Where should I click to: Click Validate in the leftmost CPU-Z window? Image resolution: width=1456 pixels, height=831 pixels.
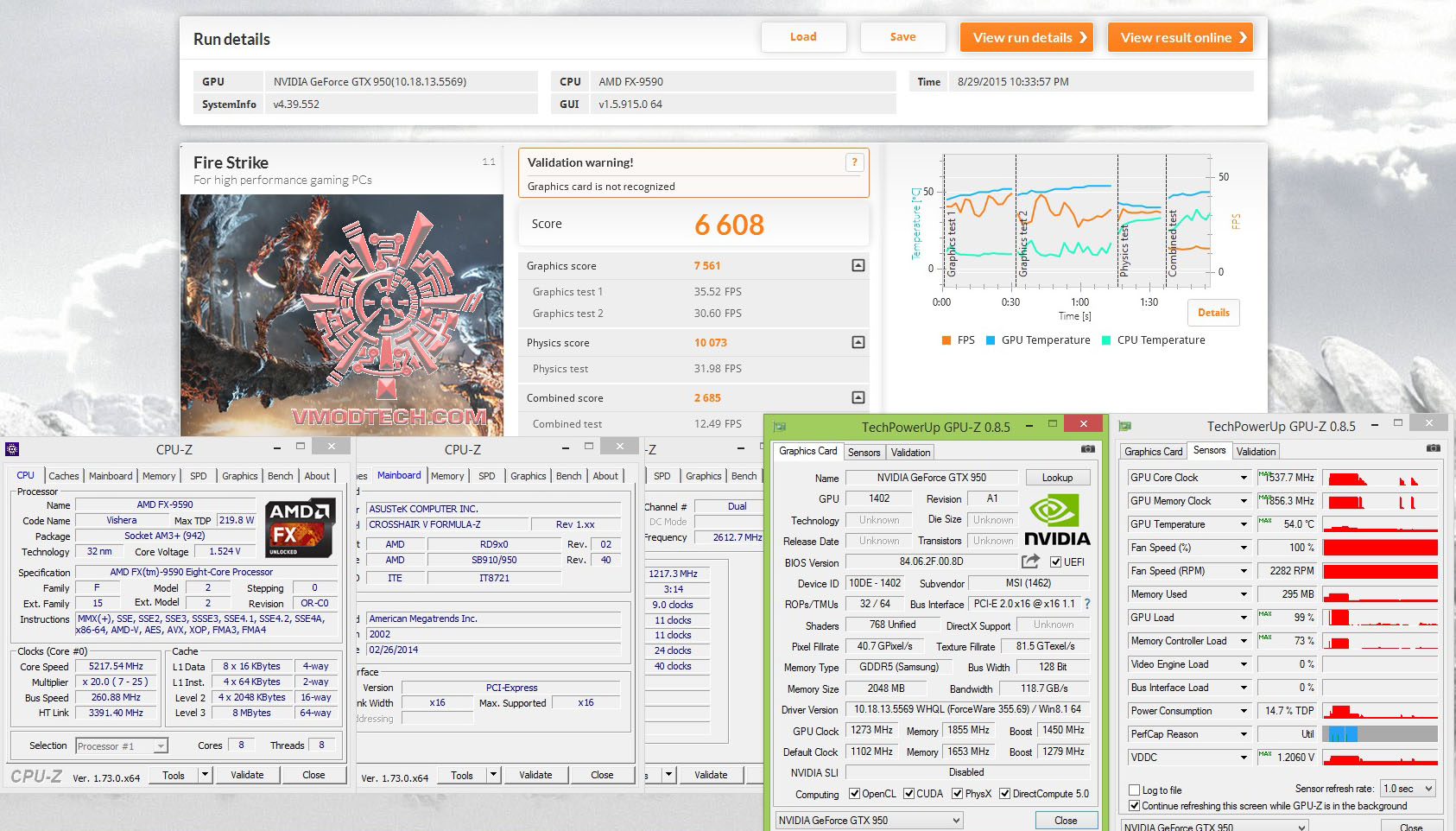pyautogui.click(x=247, y=776)
